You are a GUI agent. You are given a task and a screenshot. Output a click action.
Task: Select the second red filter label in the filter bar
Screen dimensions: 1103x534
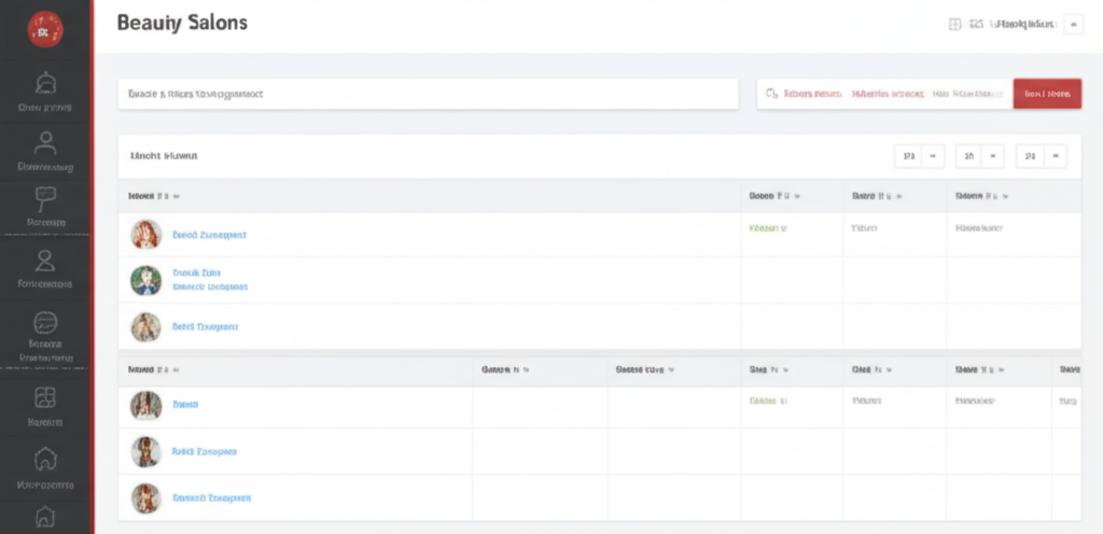[887, 94]
